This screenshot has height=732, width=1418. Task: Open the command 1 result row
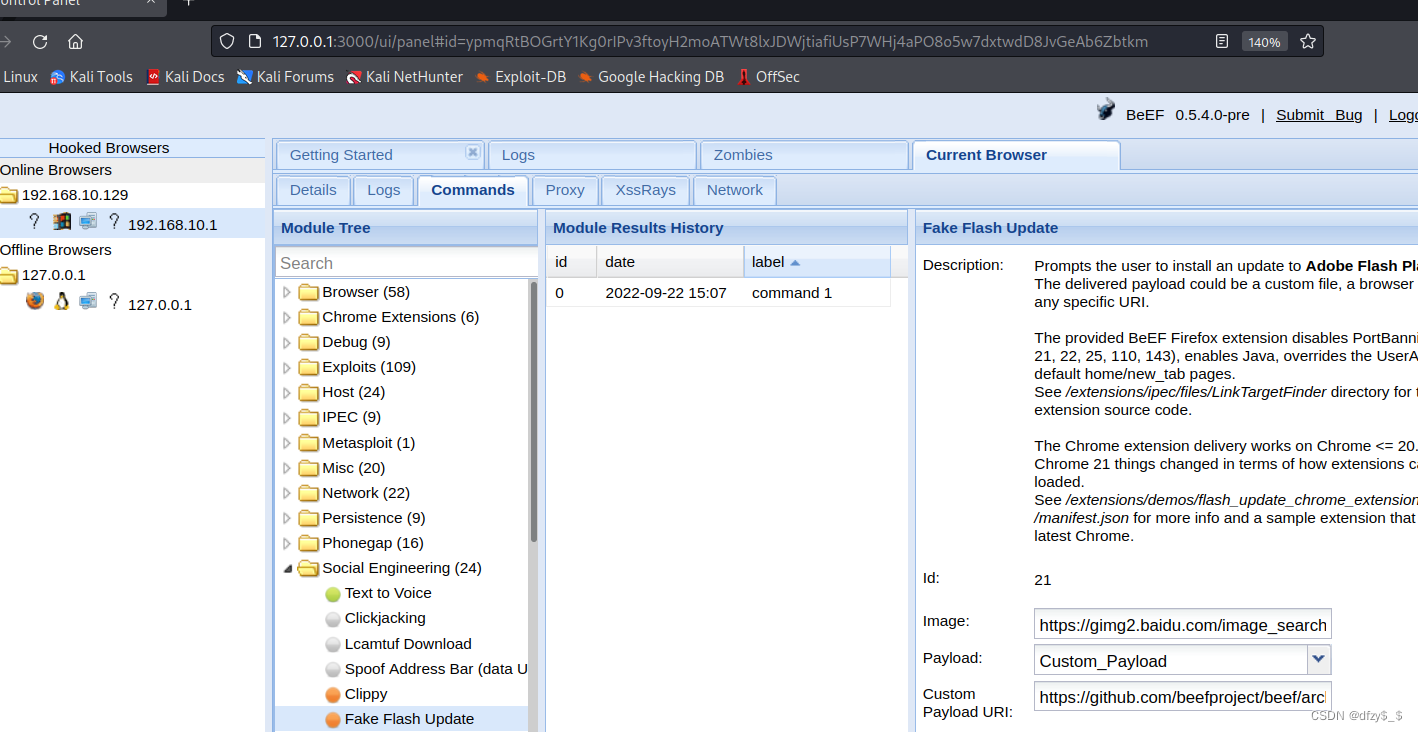pos(718,293)
